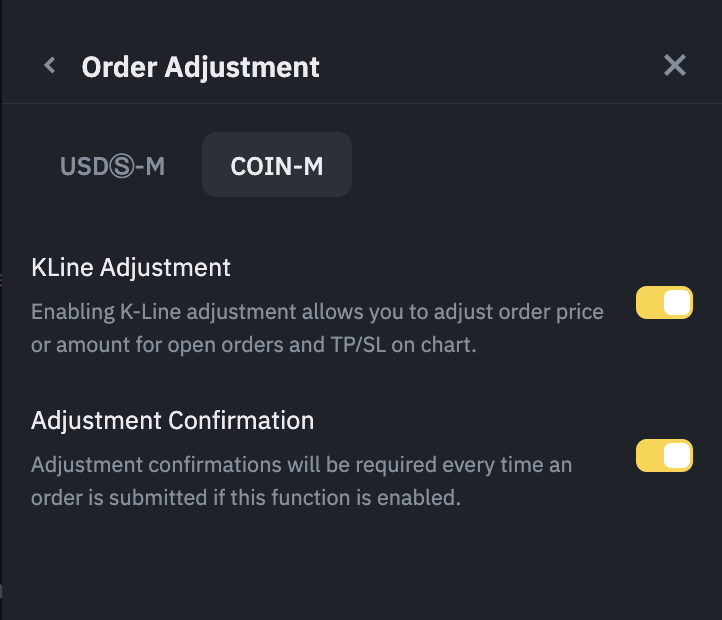Click the Adjustment Confirmation heading label
This screenshot has height=620, width=722.
[x=172, y=420]
